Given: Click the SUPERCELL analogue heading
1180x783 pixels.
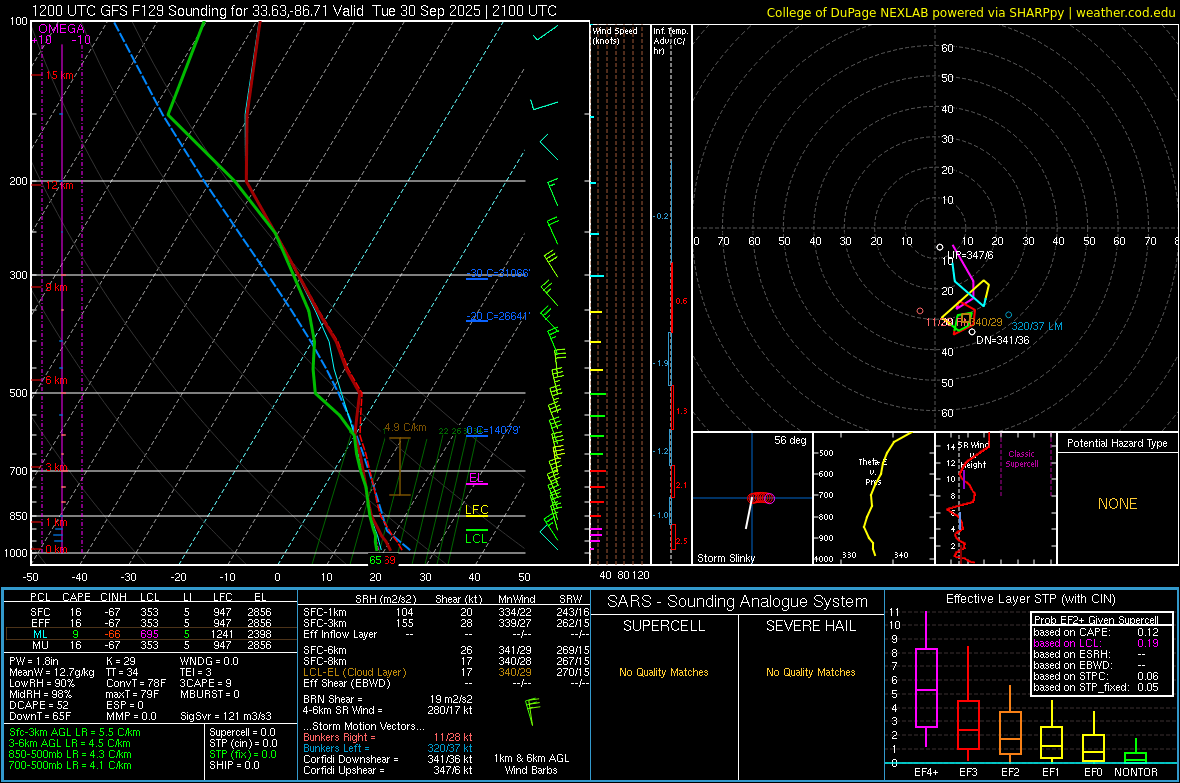Looking at the screenshot, I should [664, 626].
